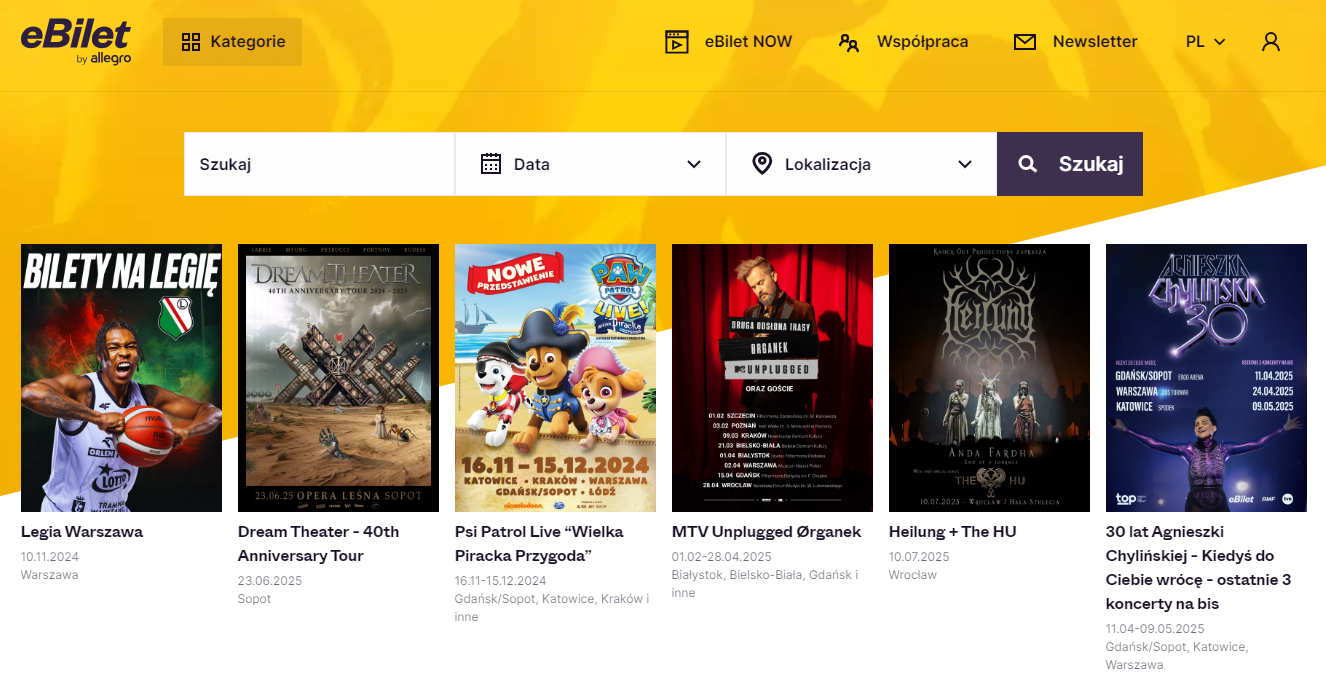Screen dimensions: 1326x674
Task: Click the Newsletter envelope icon
Action: [1025, 42]
